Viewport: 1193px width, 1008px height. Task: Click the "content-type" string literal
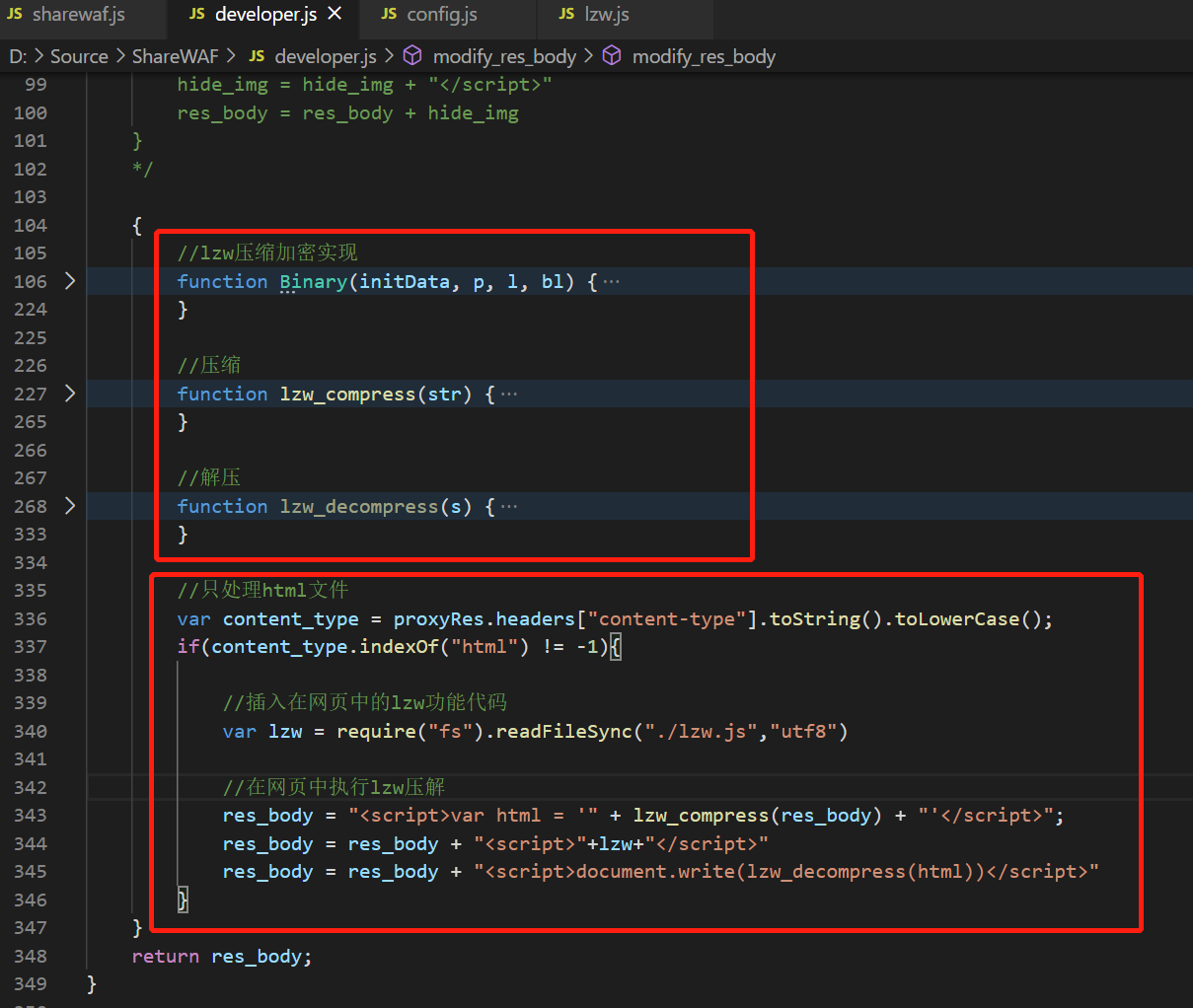(667, 618)
